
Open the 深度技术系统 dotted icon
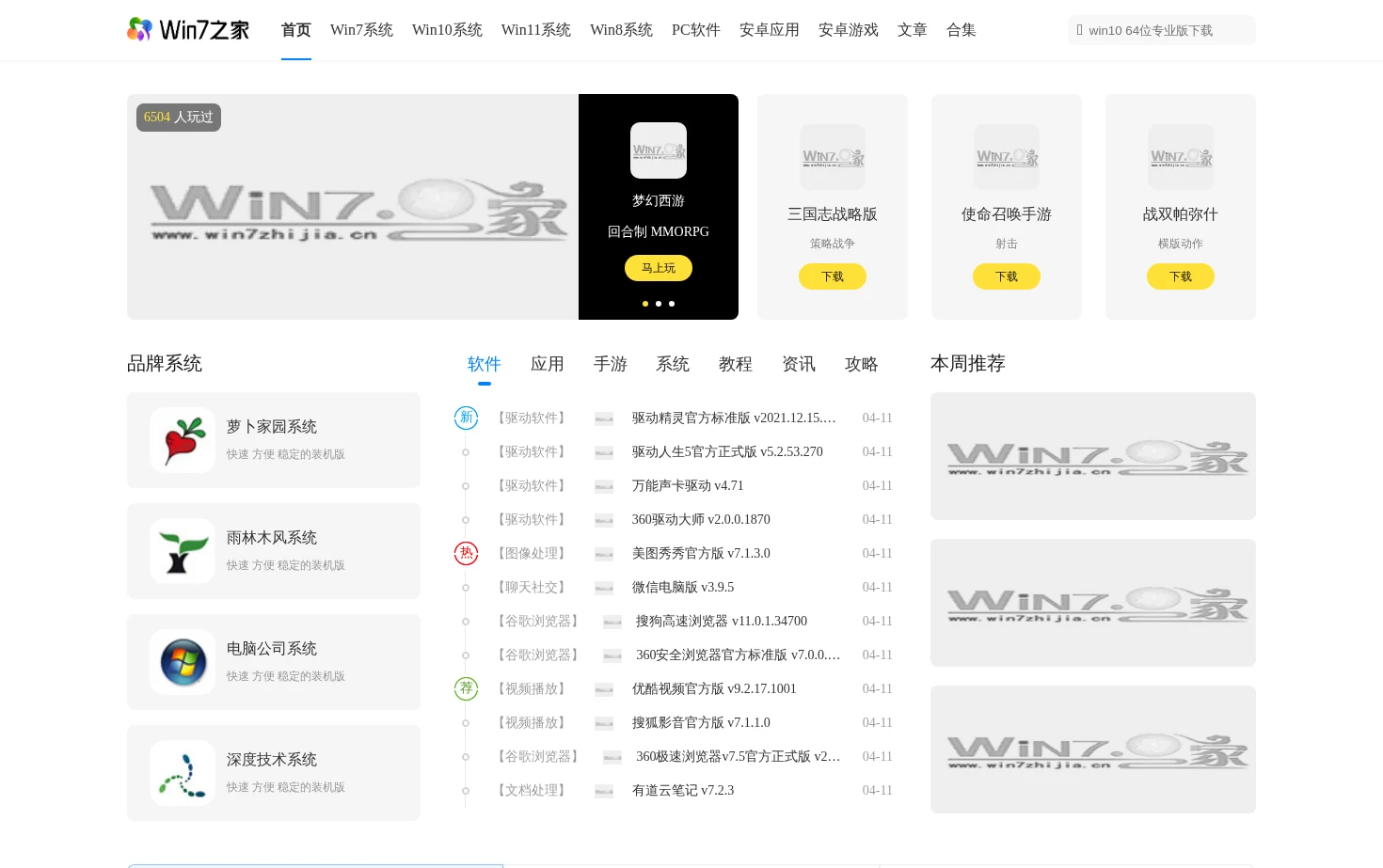[183, 773]
